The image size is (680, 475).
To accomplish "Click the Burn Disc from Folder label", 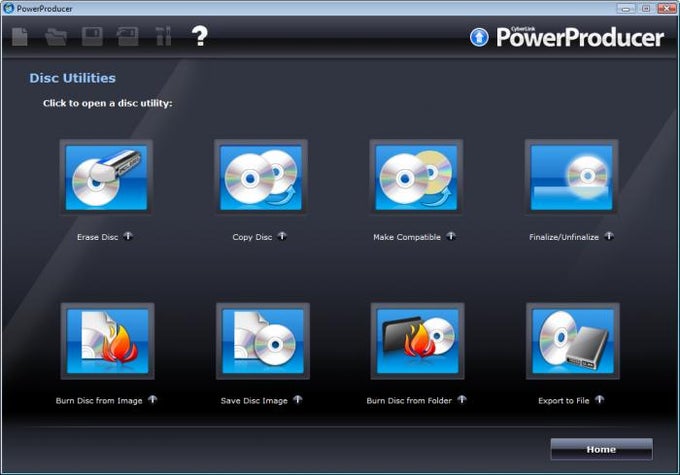I will click(409, 401).
